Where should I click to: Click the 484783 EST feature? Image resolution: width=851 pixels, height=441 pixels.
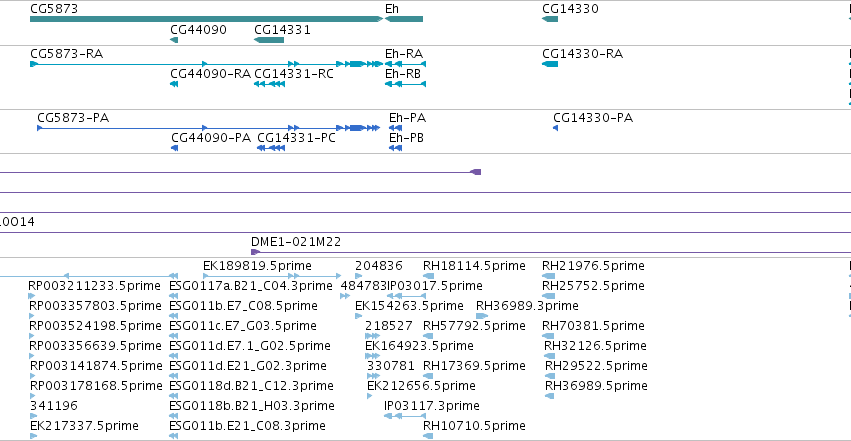[x=345, y=296]
